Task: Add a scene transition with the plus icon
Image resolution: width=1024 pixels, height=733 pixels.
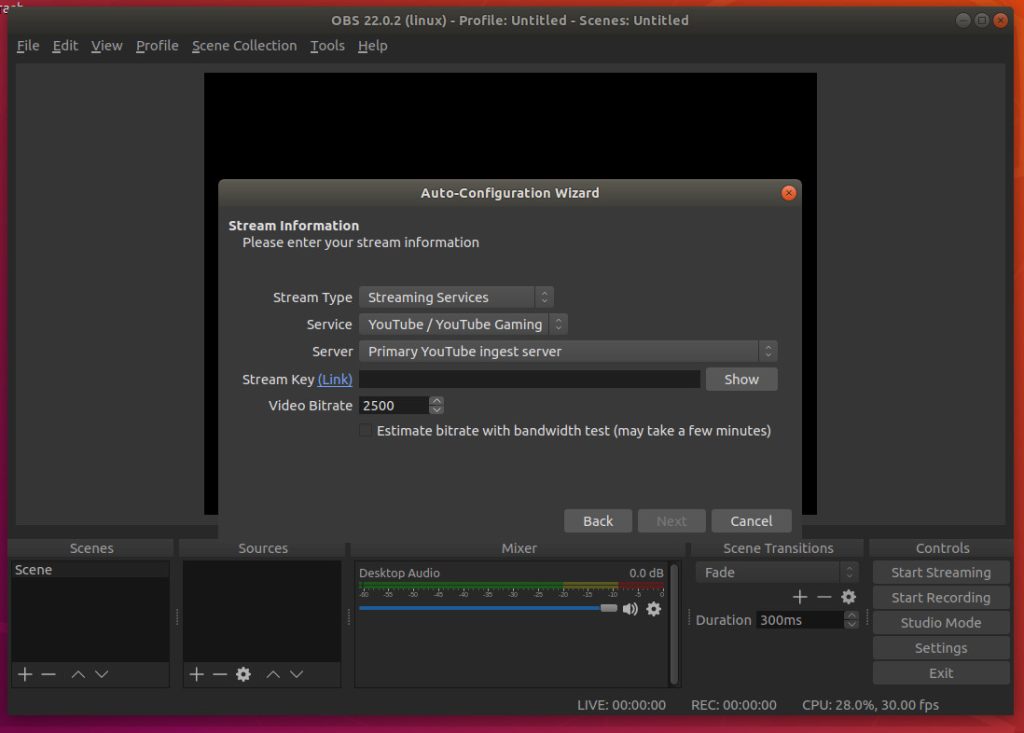Action: pos(800,597)
